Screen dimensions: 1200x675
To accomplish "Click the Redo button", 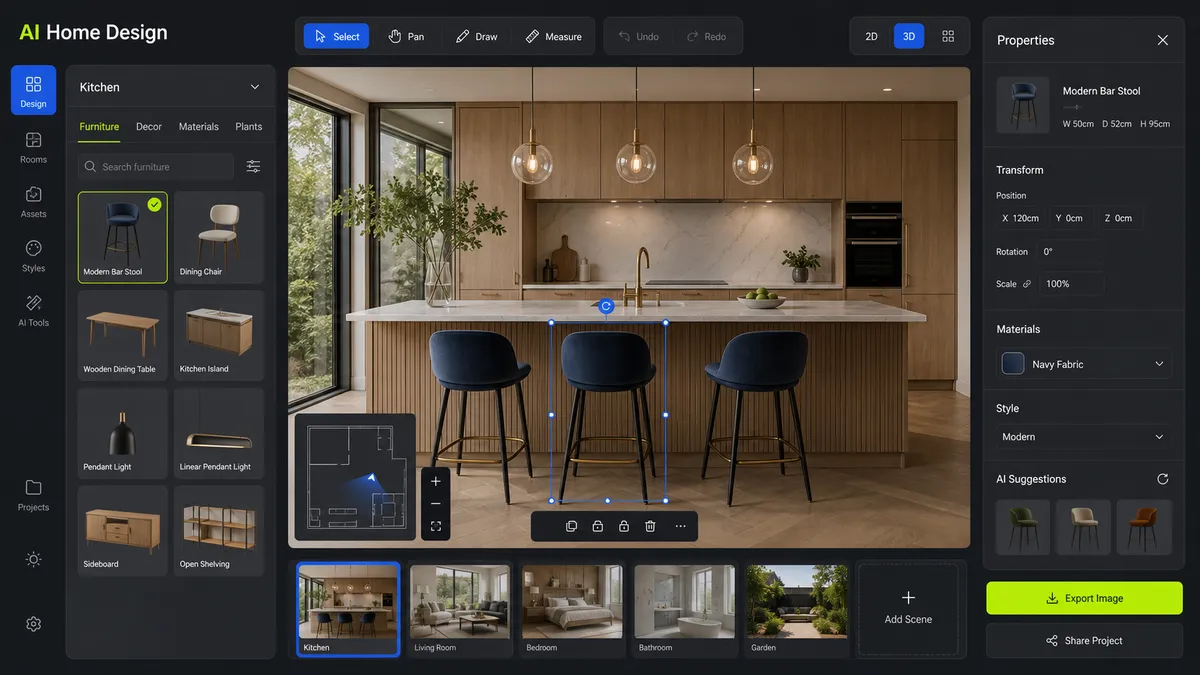I will [x=706, y=36].
